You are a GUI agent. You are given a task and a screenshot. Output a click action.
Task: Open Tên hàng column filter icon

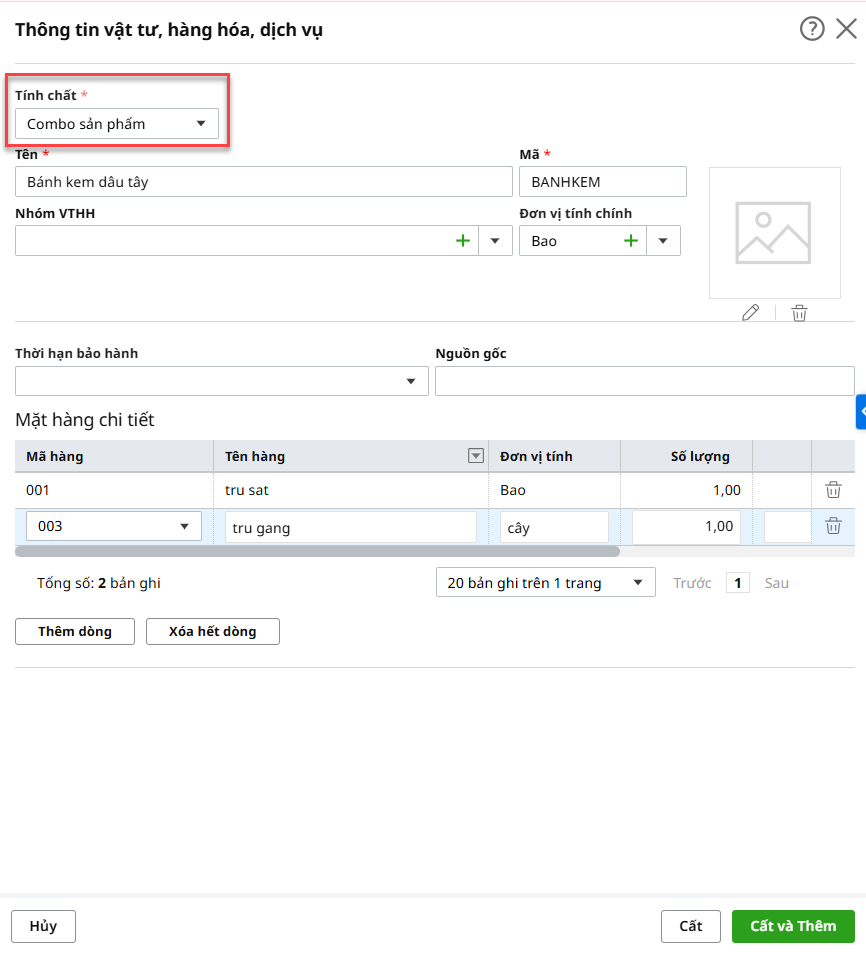click(476, 456)
